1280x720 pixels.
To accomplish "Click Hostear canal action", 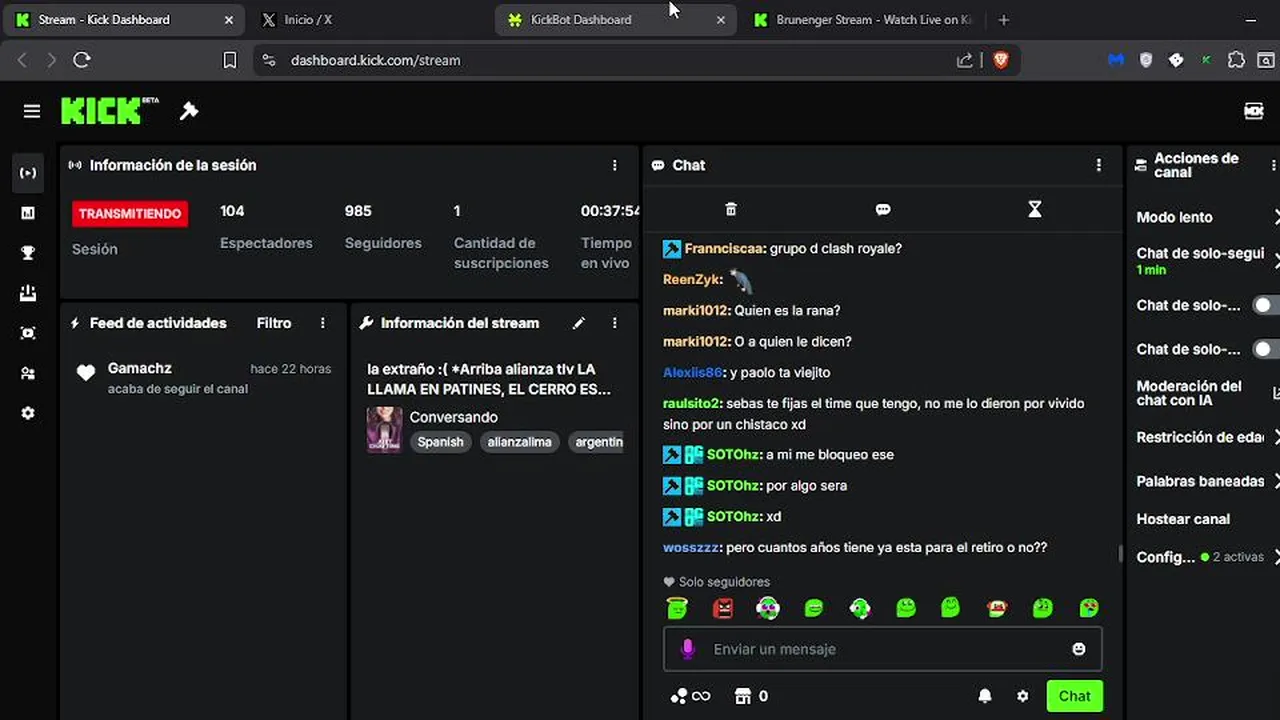I will [x=1183, y=519].
